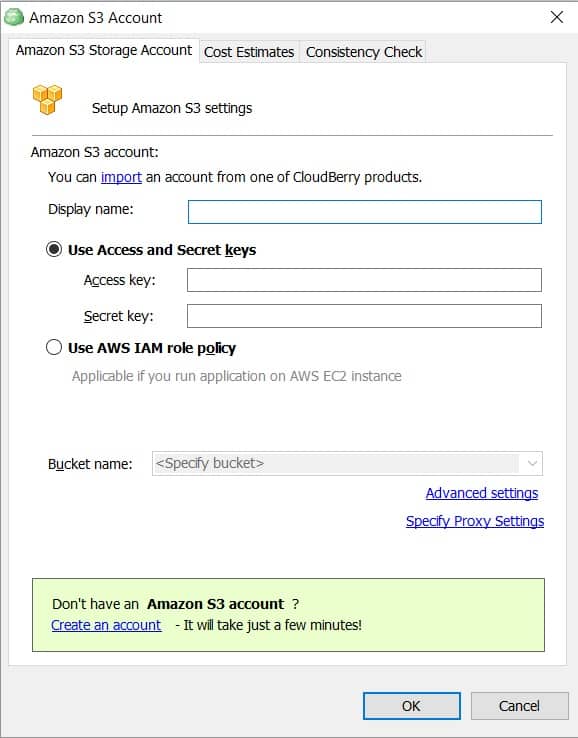Screen dimensions: 578x738
Task: Click into the Access key field
Action: tap(364, 280)
